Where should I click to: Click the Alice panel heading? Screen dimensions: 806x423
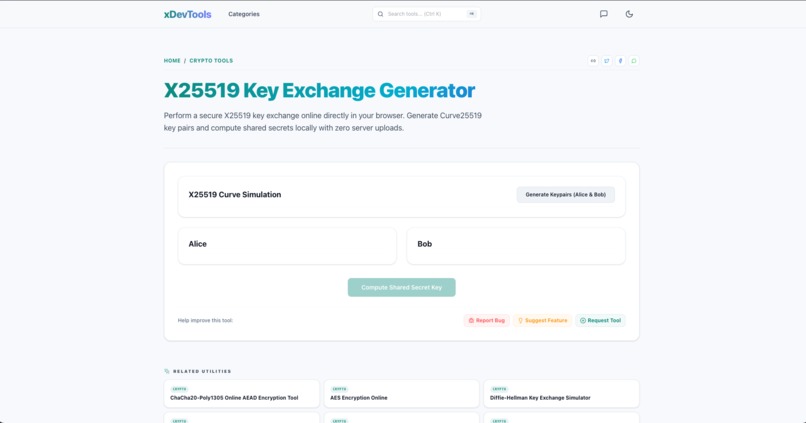(197, 244)
